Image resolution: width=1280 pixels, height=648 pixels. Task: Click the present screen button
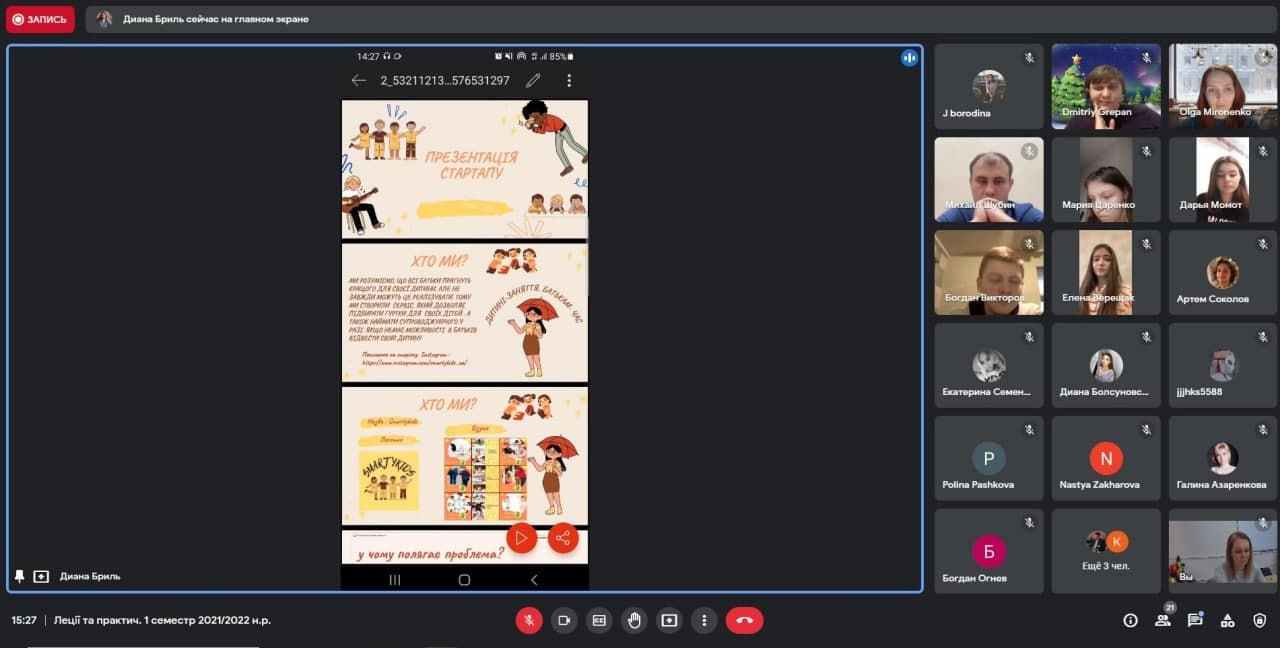669,620
